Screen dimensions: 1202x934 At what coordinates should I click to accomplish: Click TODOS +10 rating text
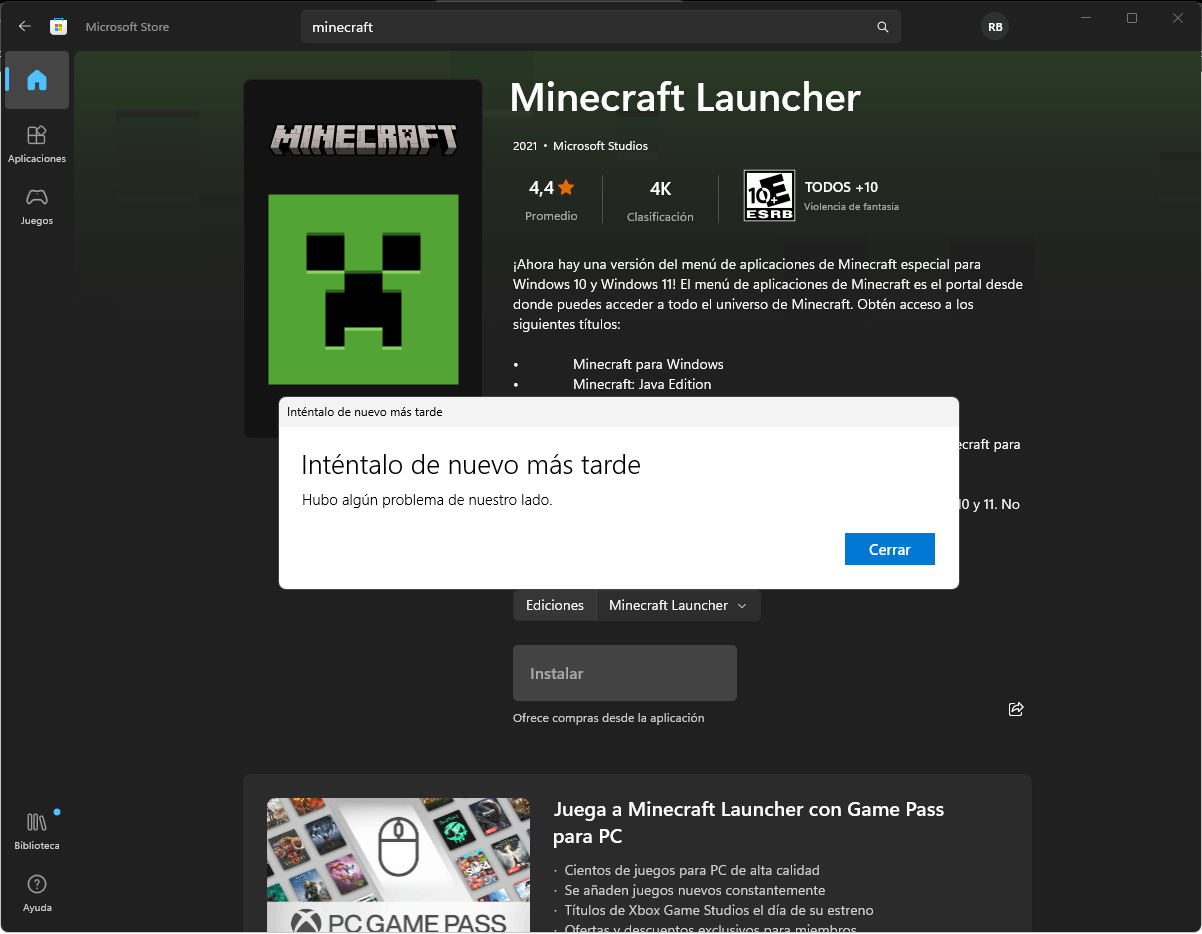click(841, 187)
